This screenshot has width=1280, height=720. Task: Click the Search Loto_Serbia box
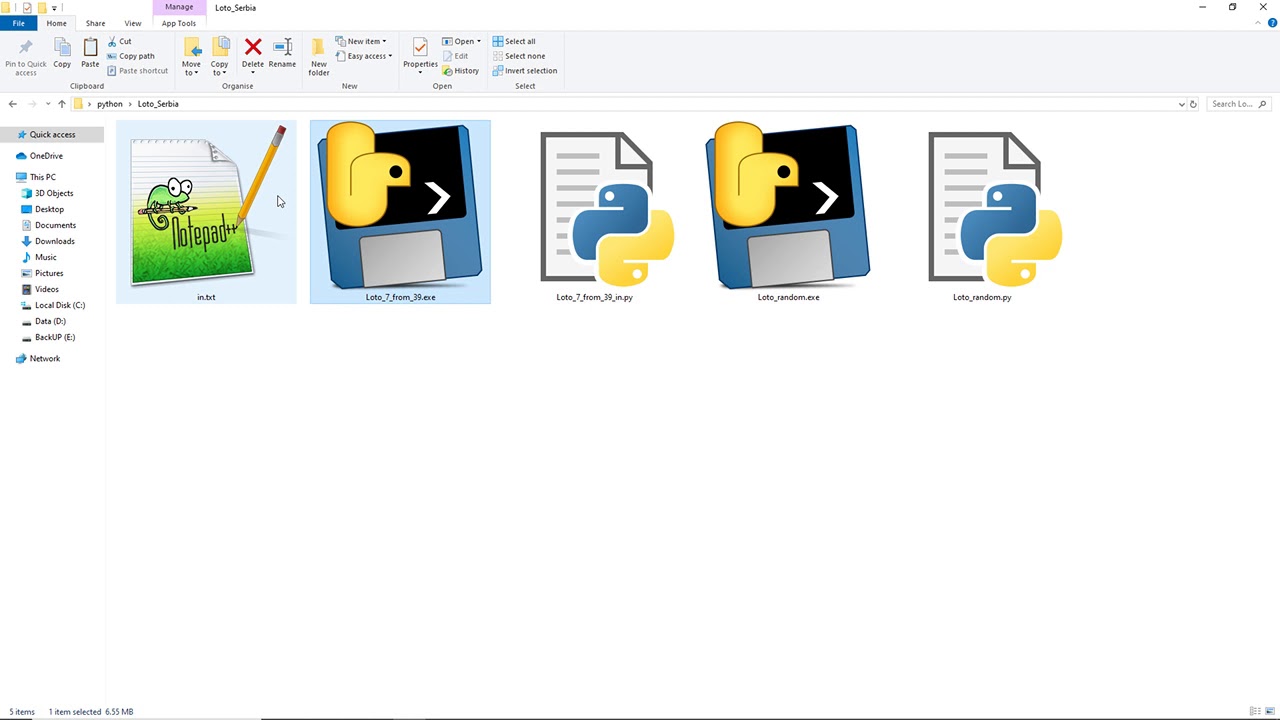pyautogui.click(x=1238, y=104)
